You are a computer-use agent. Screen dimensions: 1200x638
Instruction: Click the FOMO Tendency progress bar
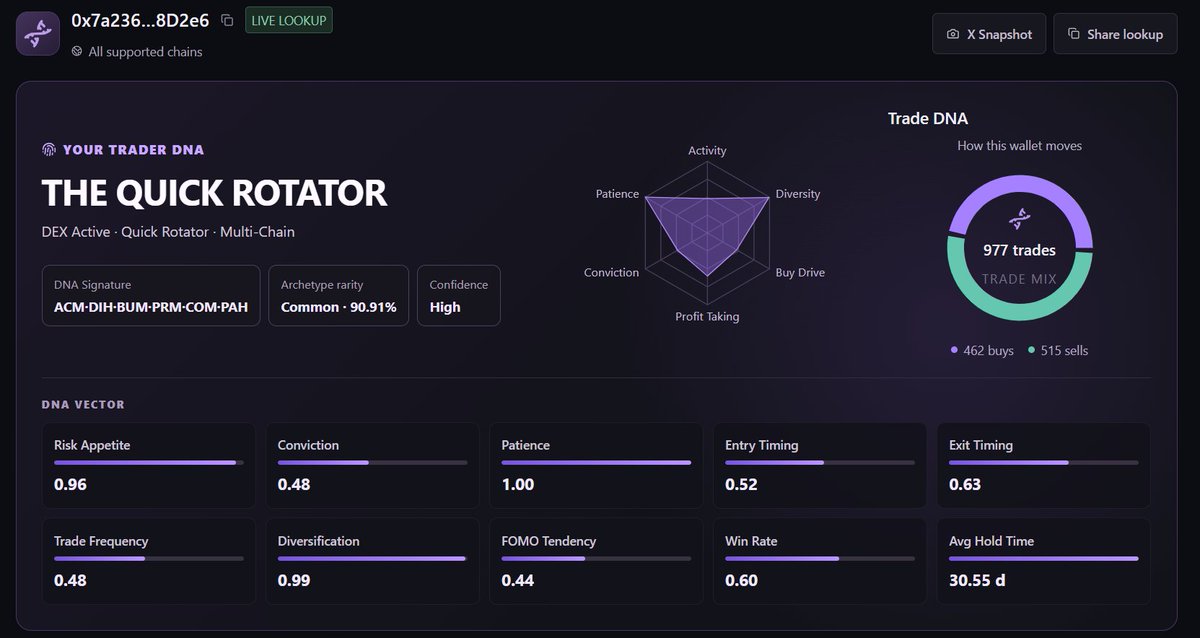pyautogui.click(x=596, y=558)
